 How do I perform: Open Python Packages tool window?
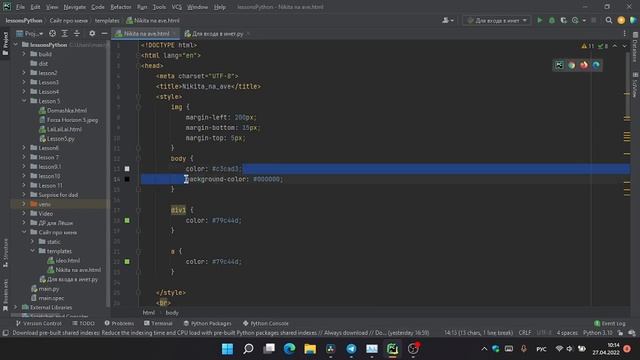[207, 323]
